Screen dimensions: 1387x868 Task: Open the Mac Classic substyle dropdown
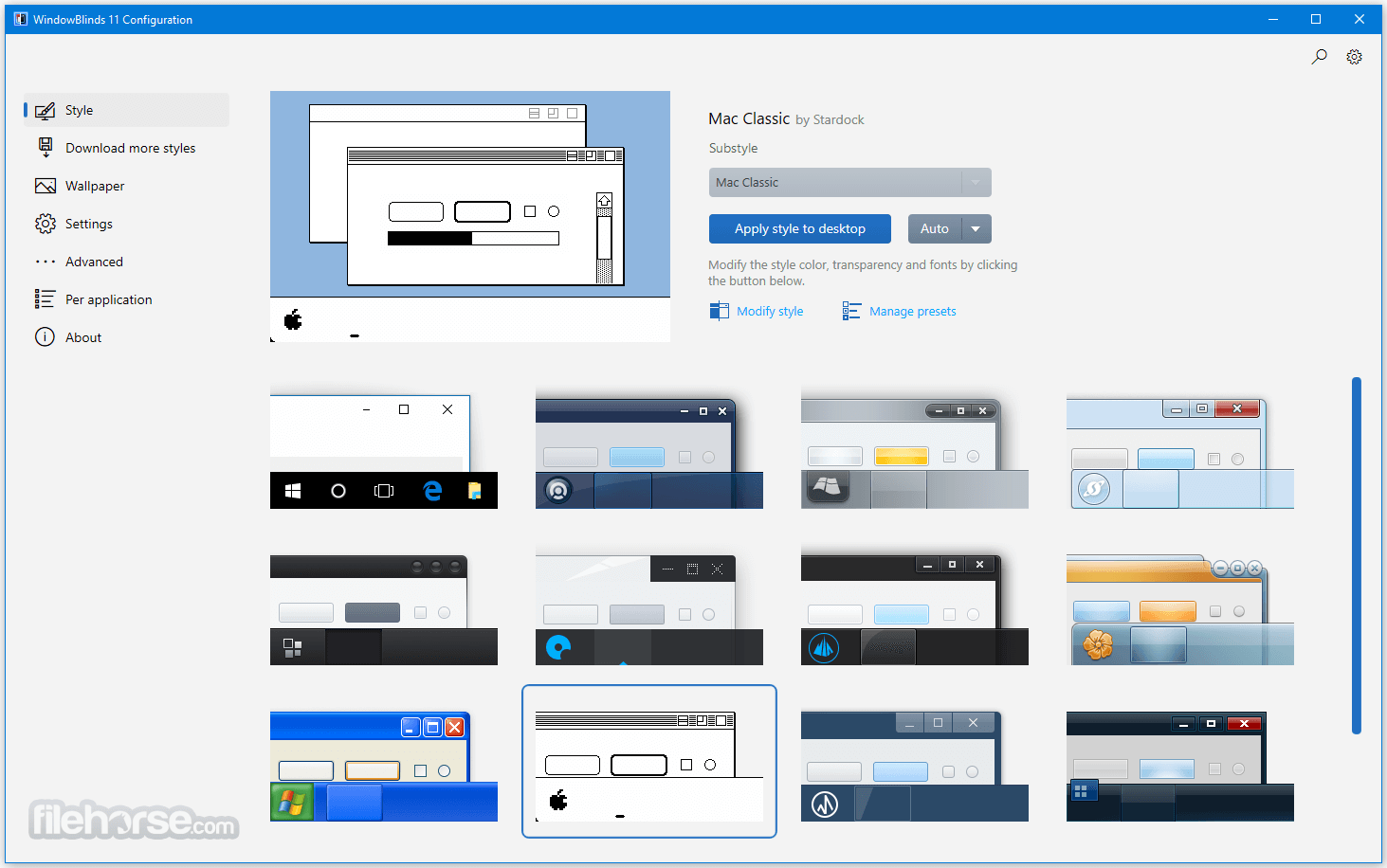point(849,182)
